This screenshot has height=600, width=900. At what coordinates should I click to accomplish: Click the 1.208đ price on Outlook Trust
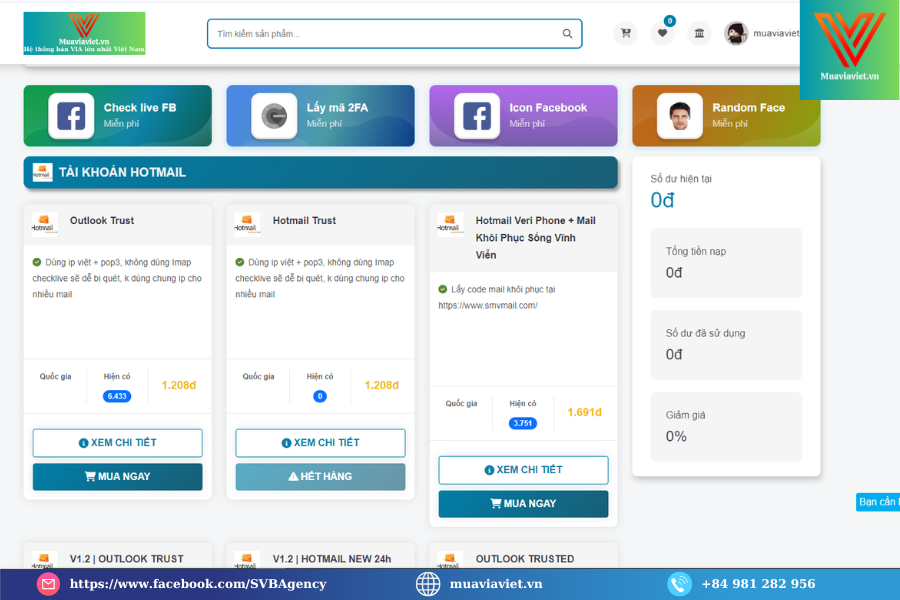coord(179,385)
